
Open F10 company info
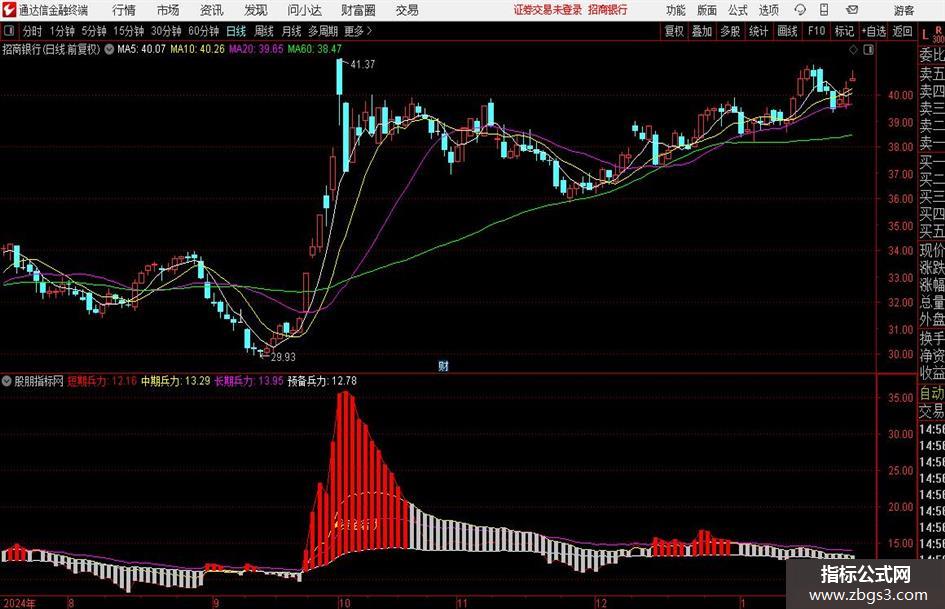pyautogui.click(x=817, y=31)
